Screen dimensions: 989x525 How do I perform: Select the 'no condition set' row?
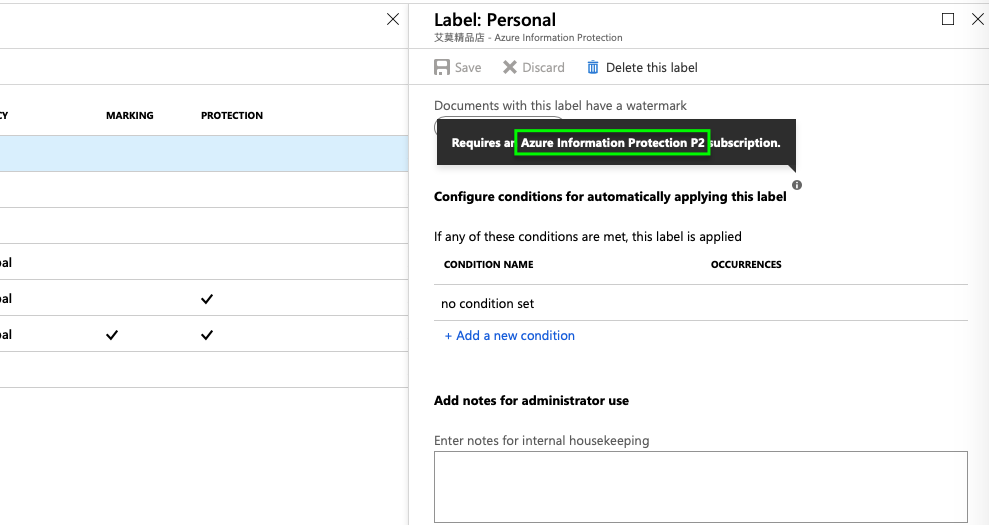pyautogui.click(x=495, y=303)
